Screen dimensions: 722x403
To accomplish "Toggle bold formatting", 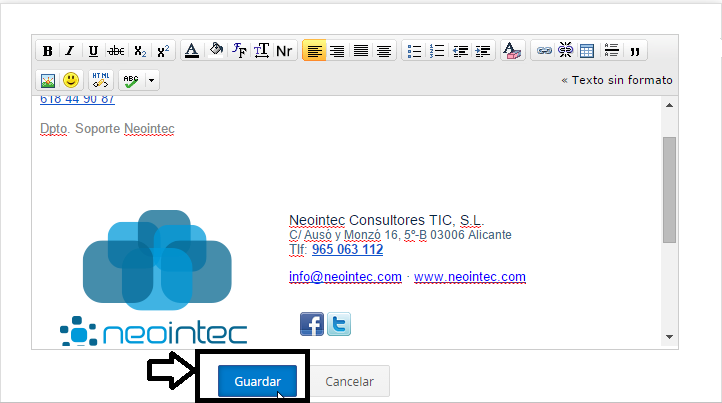I will pyautogui.click(x=47, y=51).
